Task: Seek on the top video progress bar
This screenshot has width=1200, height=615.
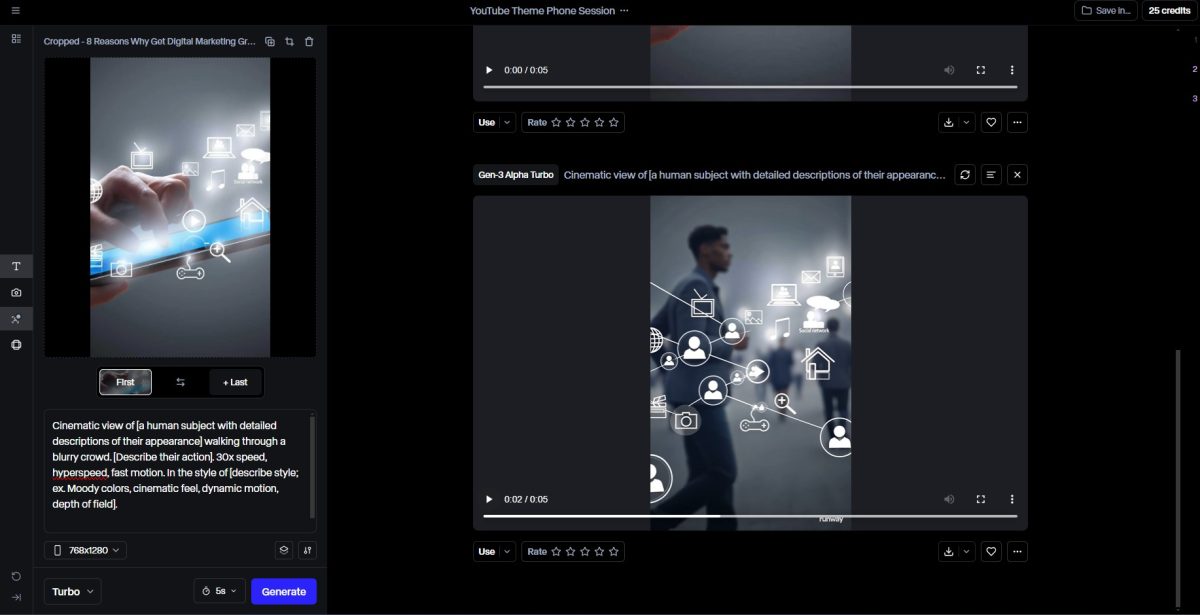Action: (750, 87)
